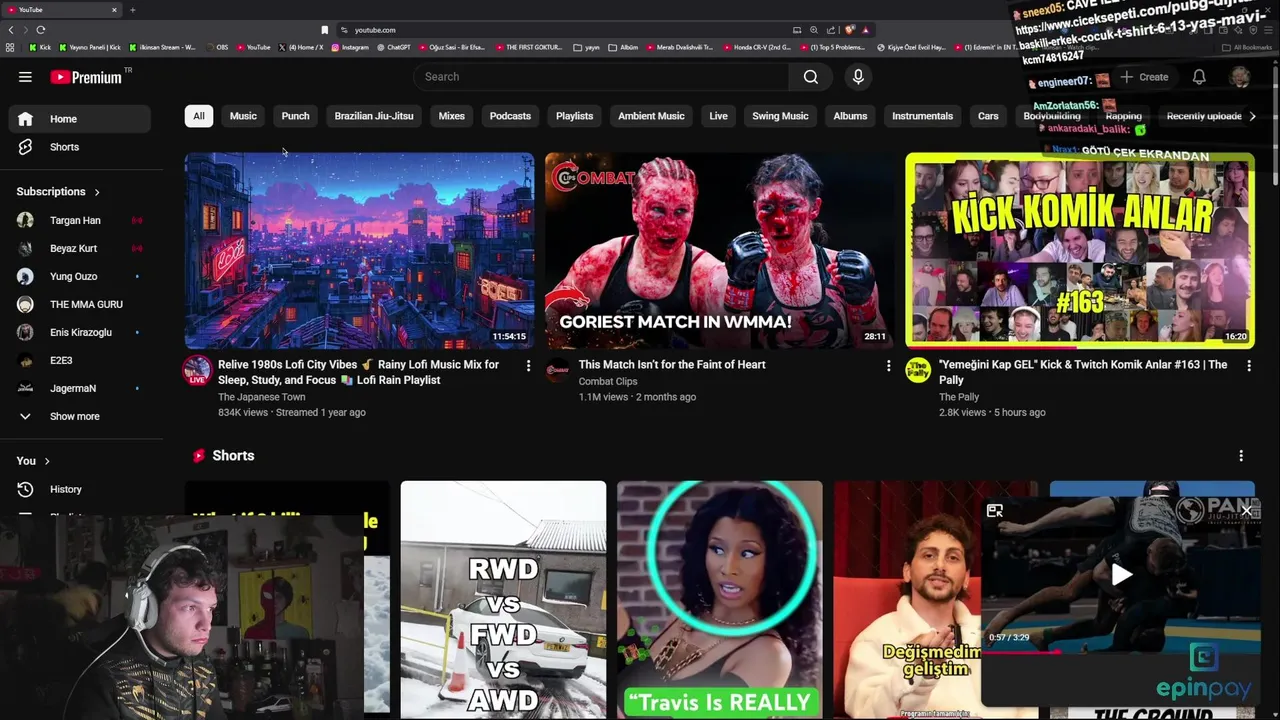Viewport: 1280px width, 720px height.
Task: Open Enis Kirazoglu subscription channel
Action: pos(80,333)
